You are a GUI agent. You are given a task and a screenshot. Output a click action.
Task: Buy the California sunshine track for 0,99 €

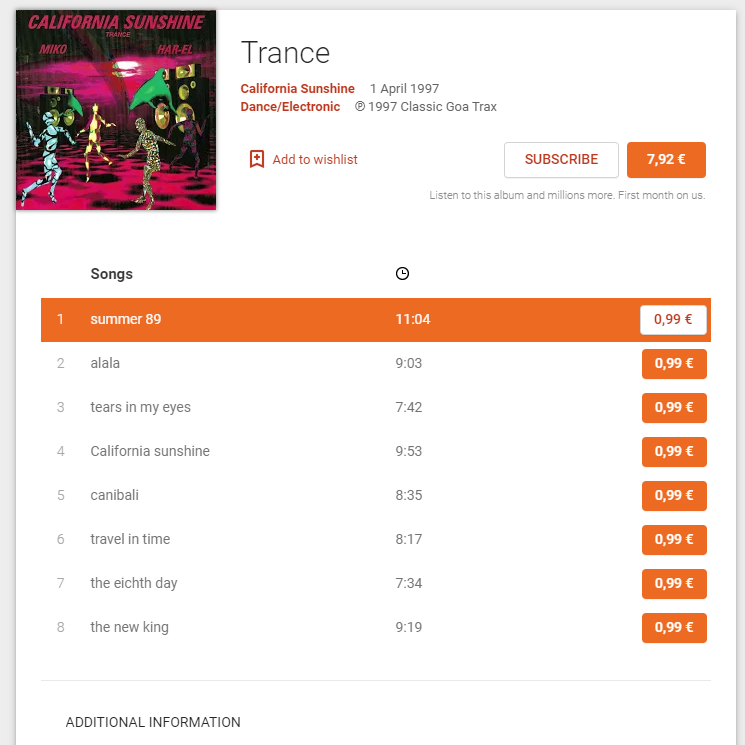click(674, 452)
